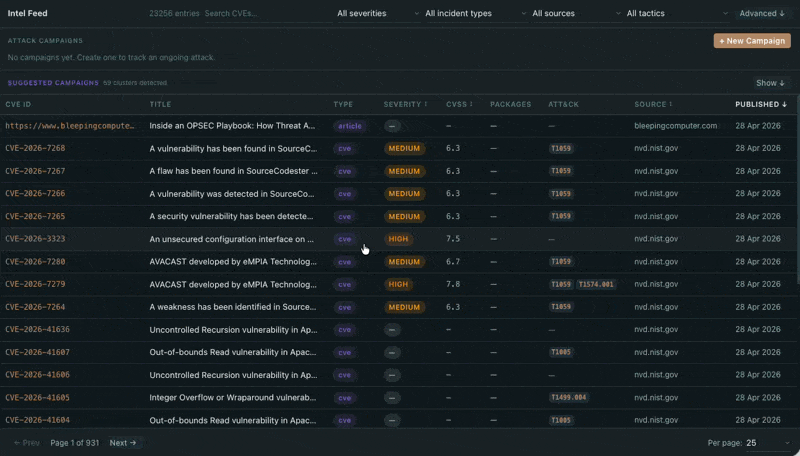800x456 pixels.
Task: Click the vertical scrollbar of the table
Action: [797, 189]
